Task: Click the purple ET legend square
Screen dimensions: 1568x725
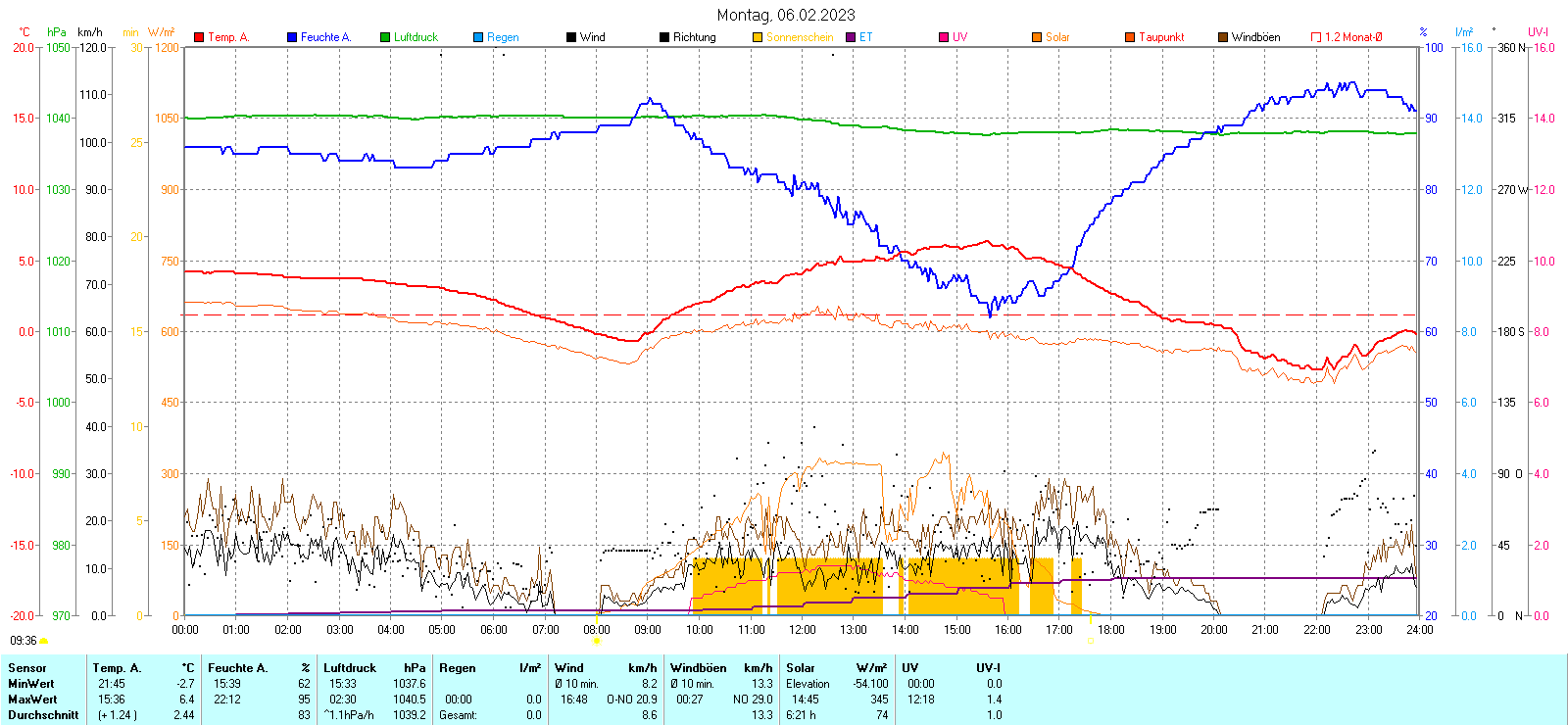Action: pos(851,37)
